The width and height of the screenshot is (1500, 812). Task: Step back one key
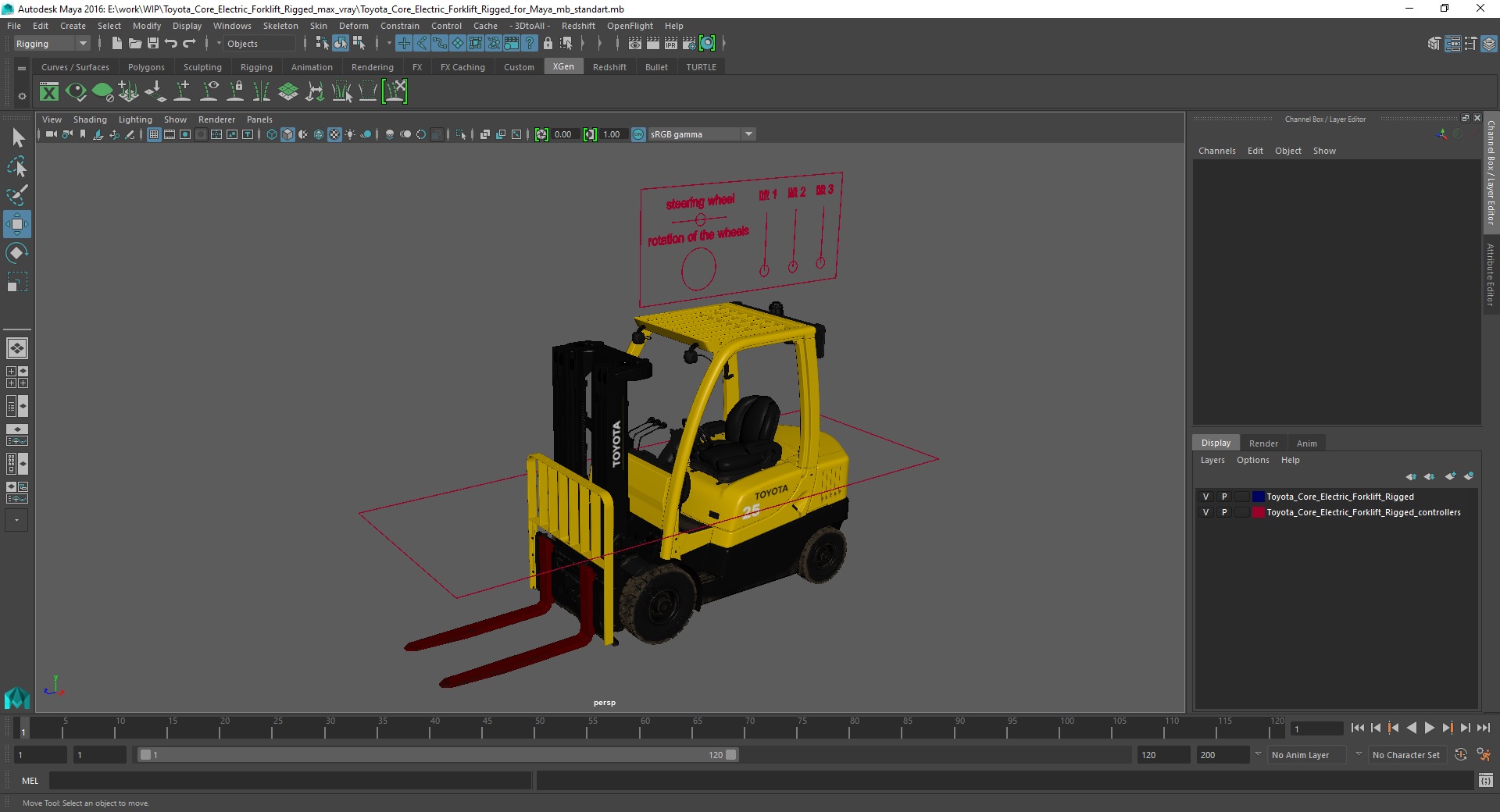[1393, 728]
